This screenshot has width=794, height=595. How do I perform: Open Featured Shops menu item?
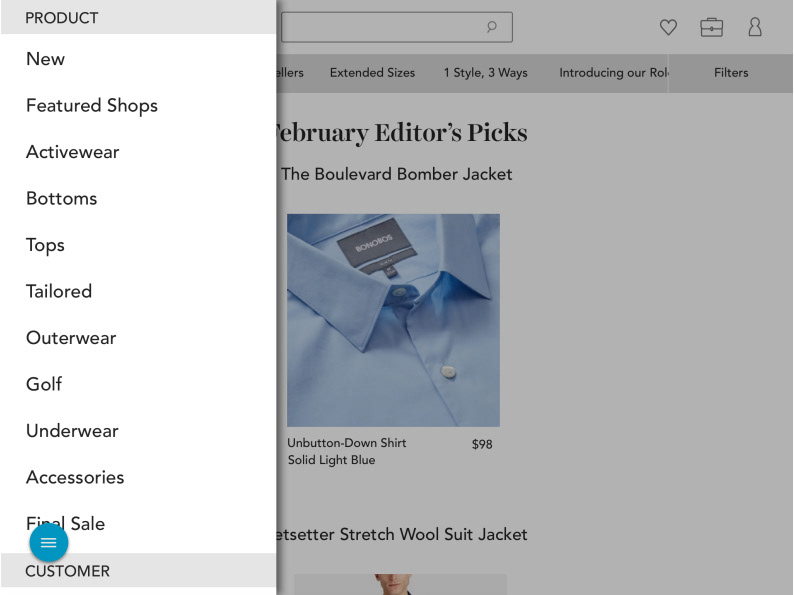(x=92, y=105)
